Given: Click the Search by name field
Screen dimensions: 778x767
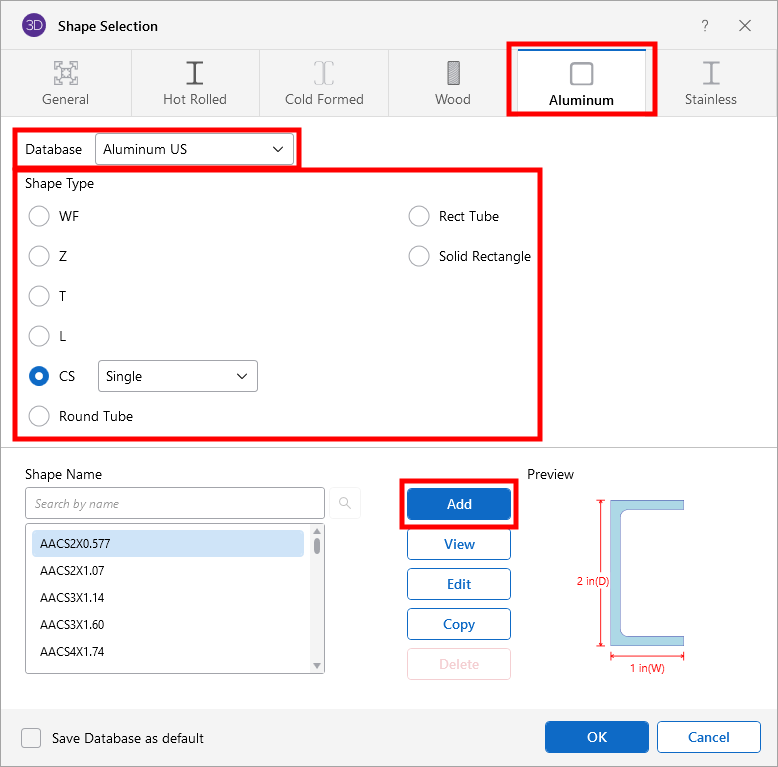Looking at the screenshot, I should 175,503.
